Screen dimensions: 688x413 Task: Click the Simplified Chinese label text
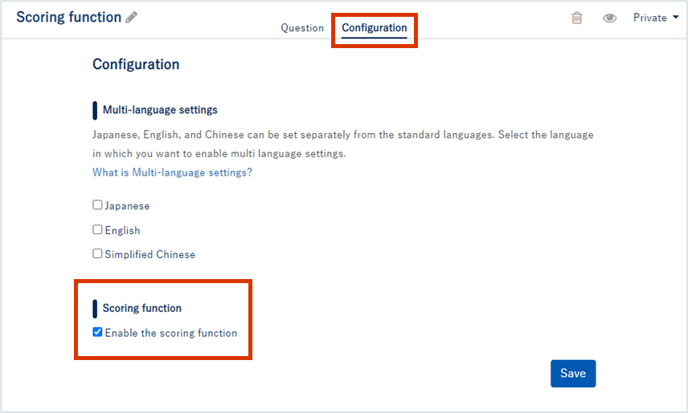coord(150,255)
